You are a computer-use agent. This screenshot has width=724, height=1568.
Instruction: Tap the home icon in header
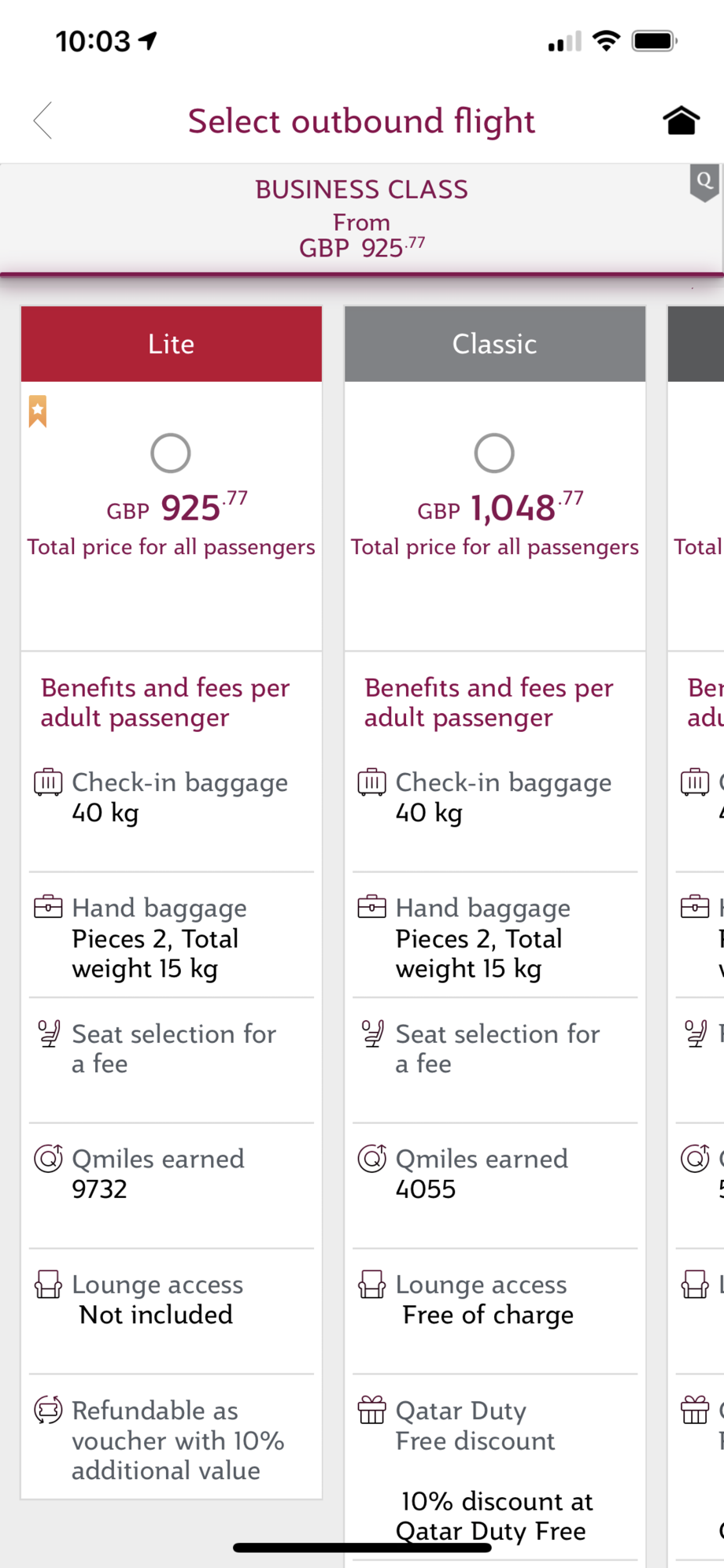pyautogui.click(x=681, y=120)
